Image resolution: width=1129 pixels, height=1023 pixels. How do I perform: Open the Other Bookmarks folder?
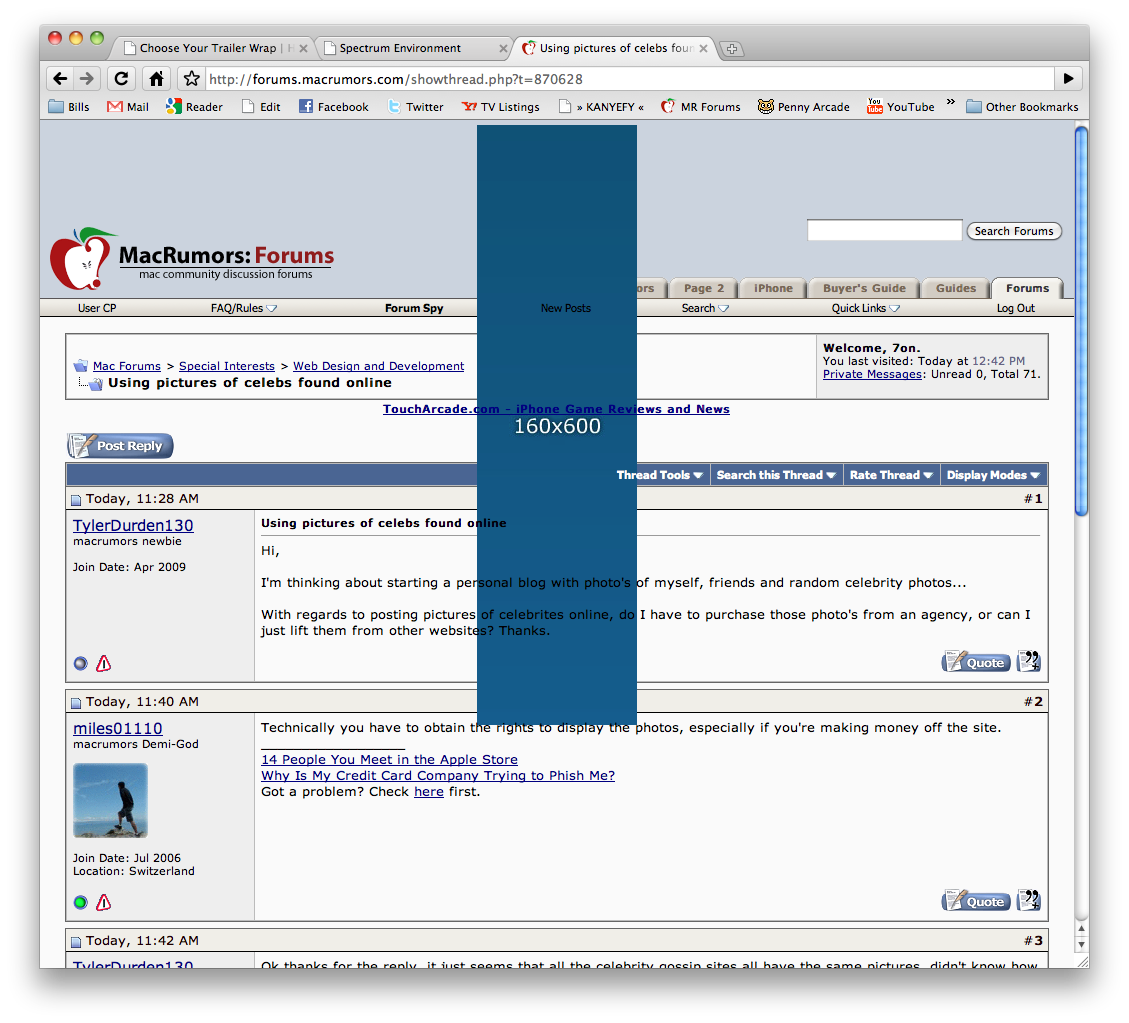(x=1022, y=107)
